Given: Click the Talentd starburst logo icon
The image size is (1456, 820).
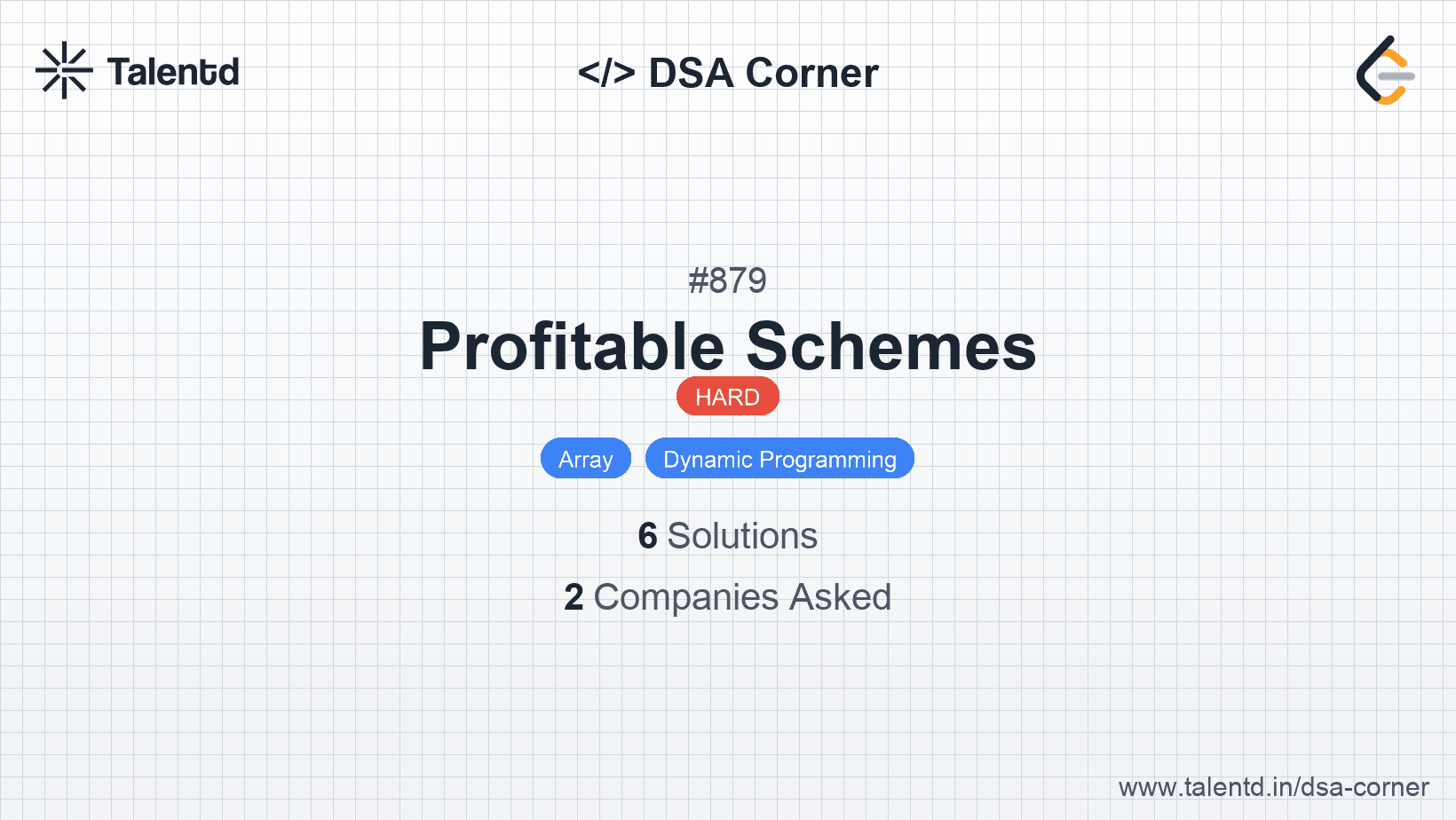Looking at the screenshot, I should 64,70.
